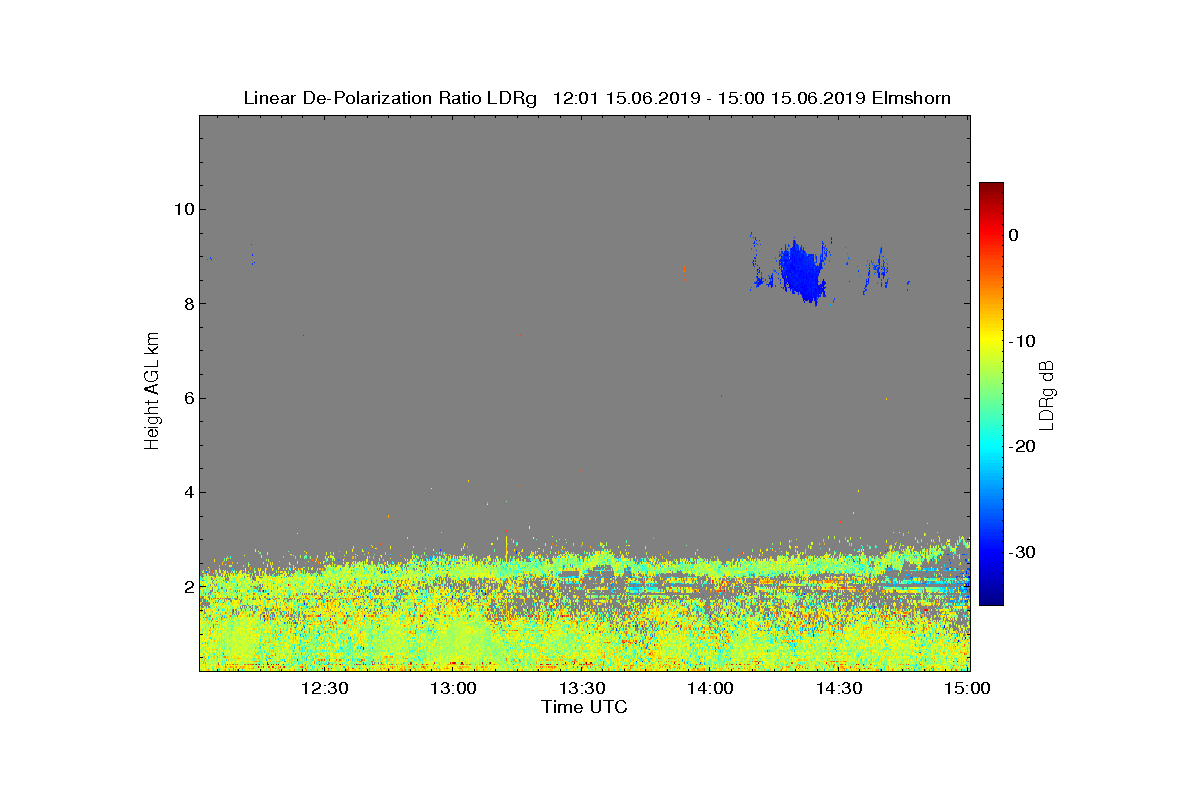
Task: Click the height tick label 8
Action: coord(187,304)
